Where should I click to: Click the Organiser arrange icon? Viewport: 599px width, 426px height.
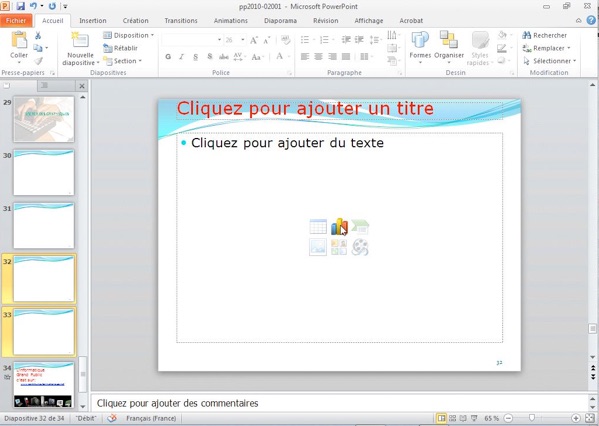tap(448, 40)
